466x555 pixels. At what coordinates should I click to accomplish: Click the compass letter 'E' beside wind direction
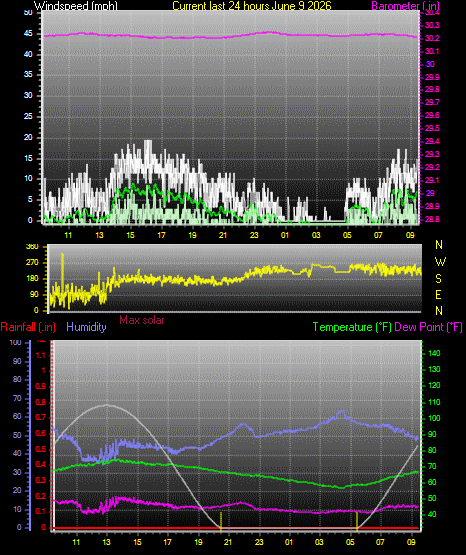click(x=438, y=294)
